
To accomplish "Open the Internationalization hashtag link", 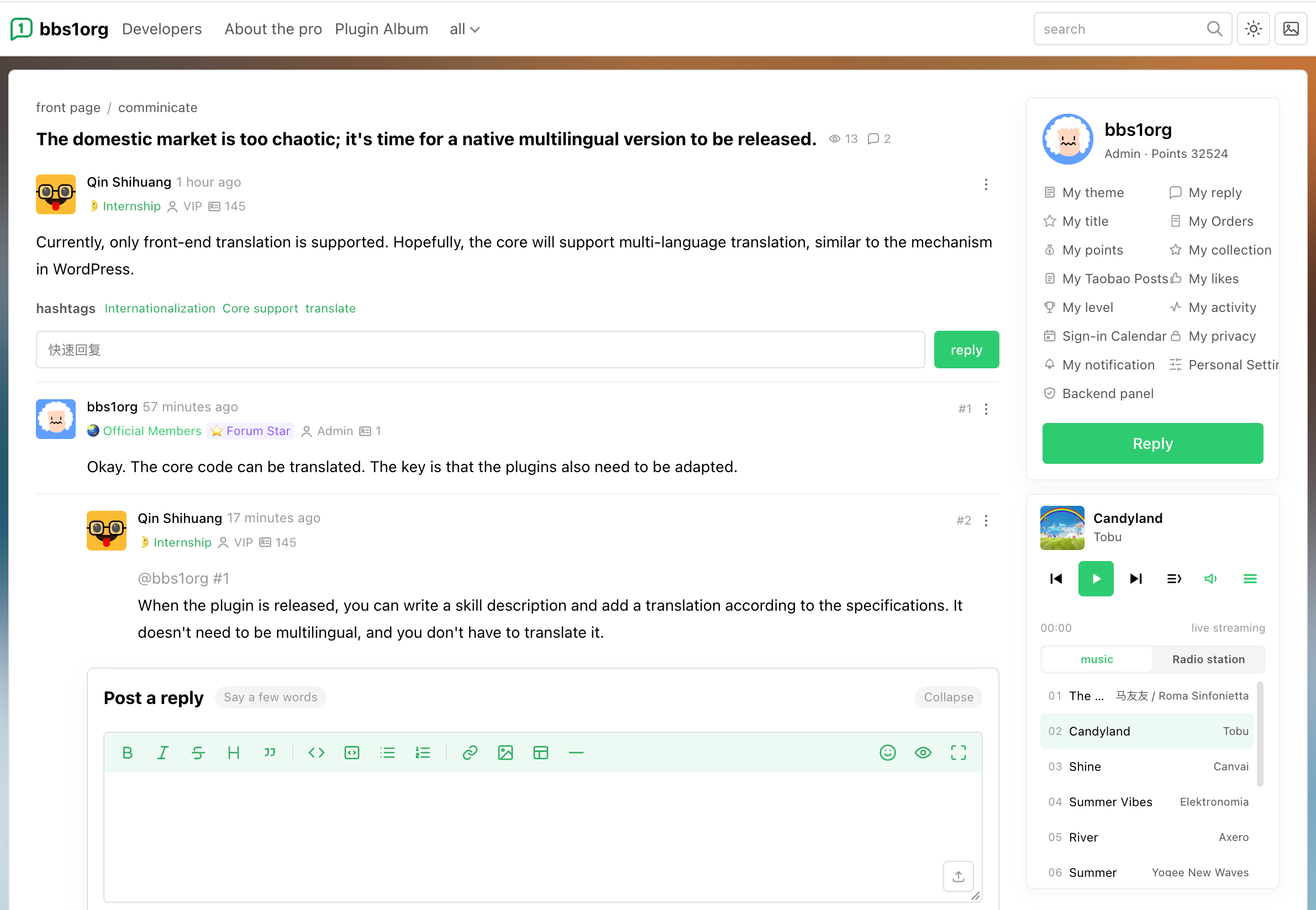I will pyautogui.click(x=160, y=309).
